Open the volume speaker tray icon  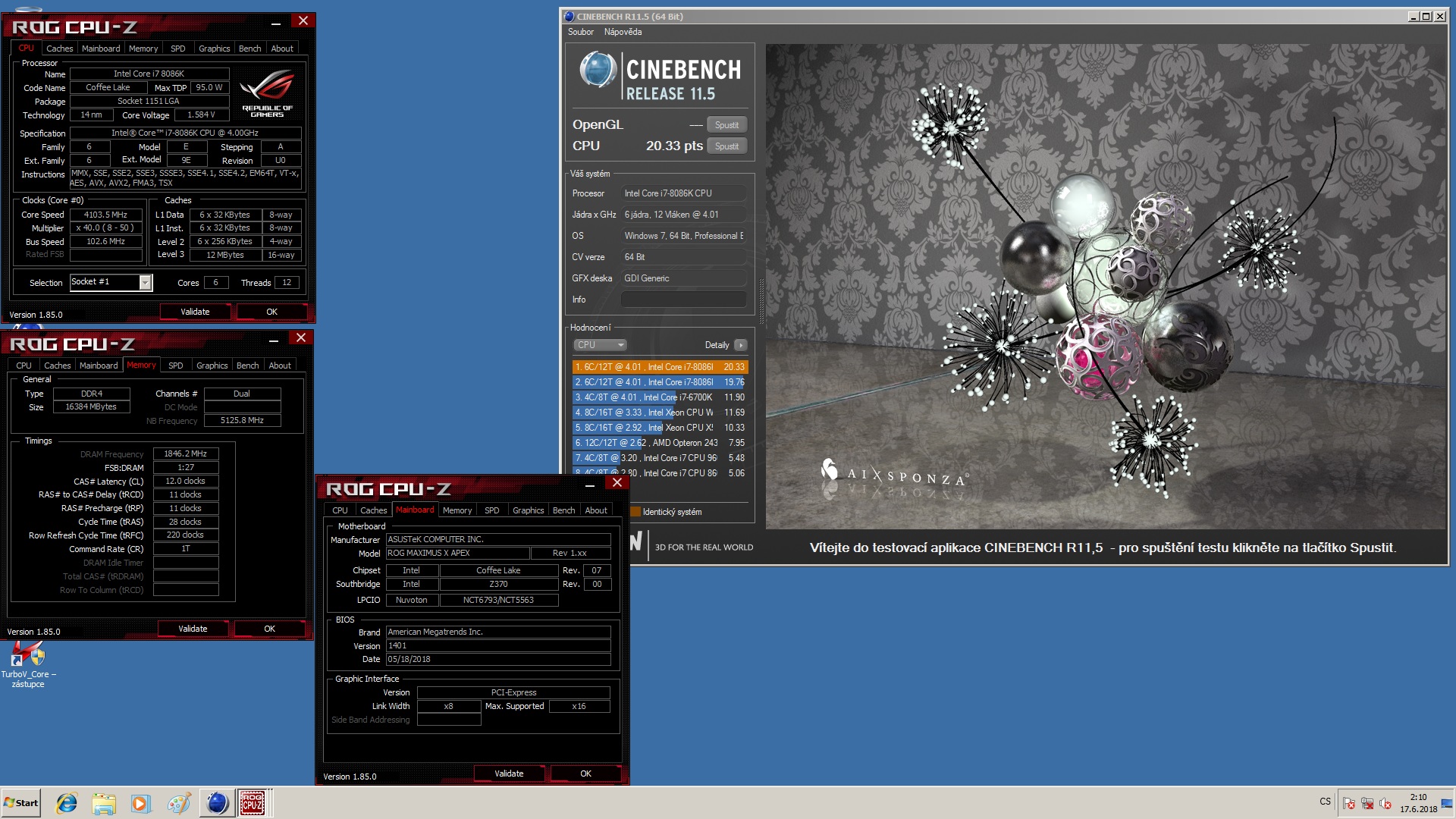[x=1385, y=803]
